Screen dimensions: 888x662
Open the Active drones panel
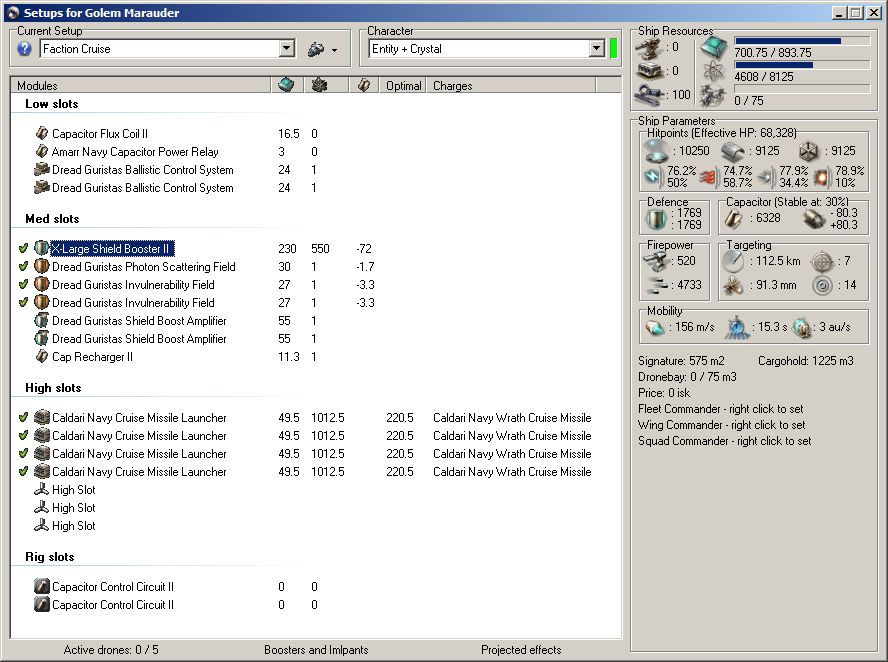111,650
